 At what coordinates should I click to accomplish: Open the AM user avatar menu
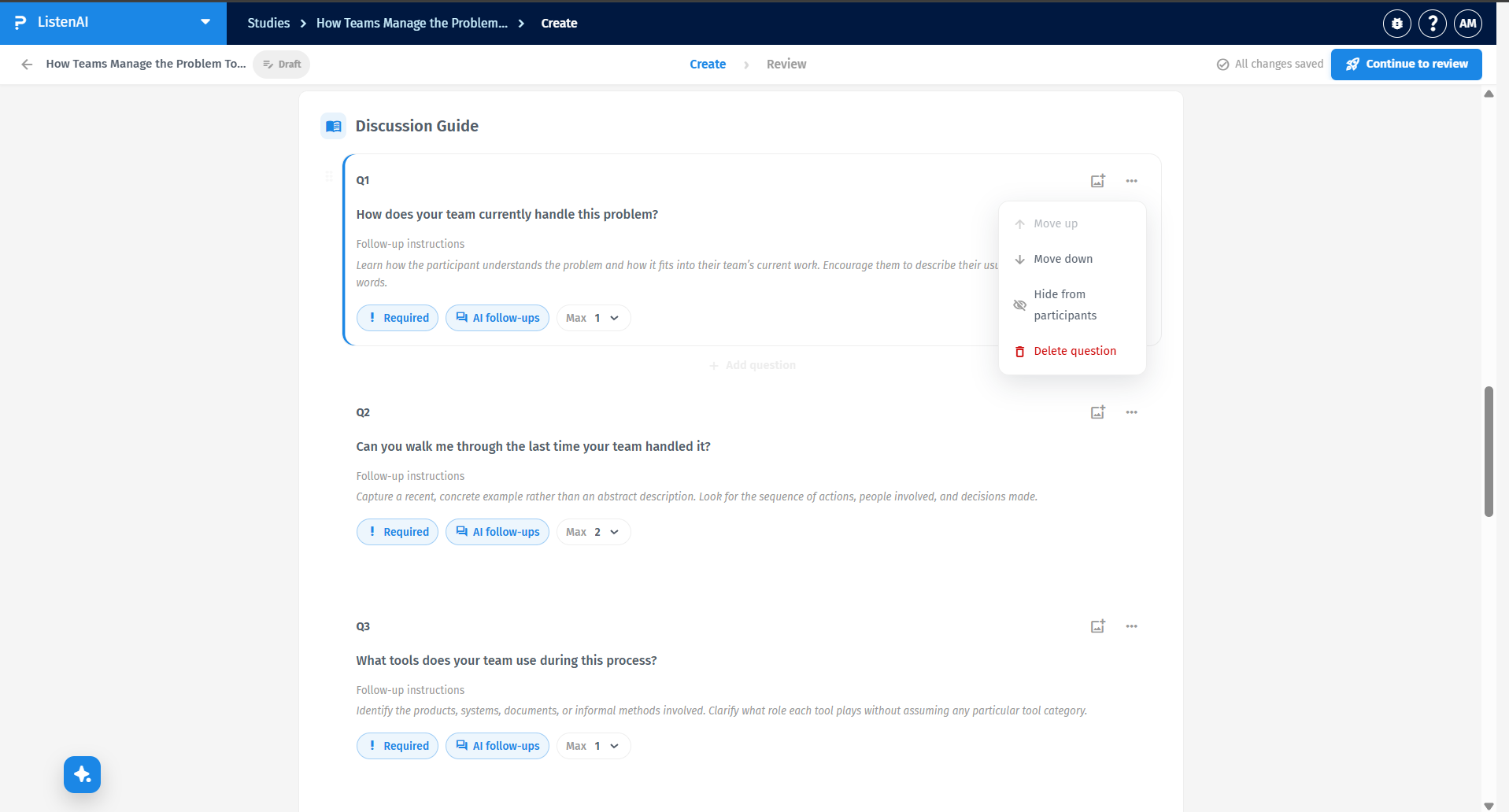coord(1468,24)
